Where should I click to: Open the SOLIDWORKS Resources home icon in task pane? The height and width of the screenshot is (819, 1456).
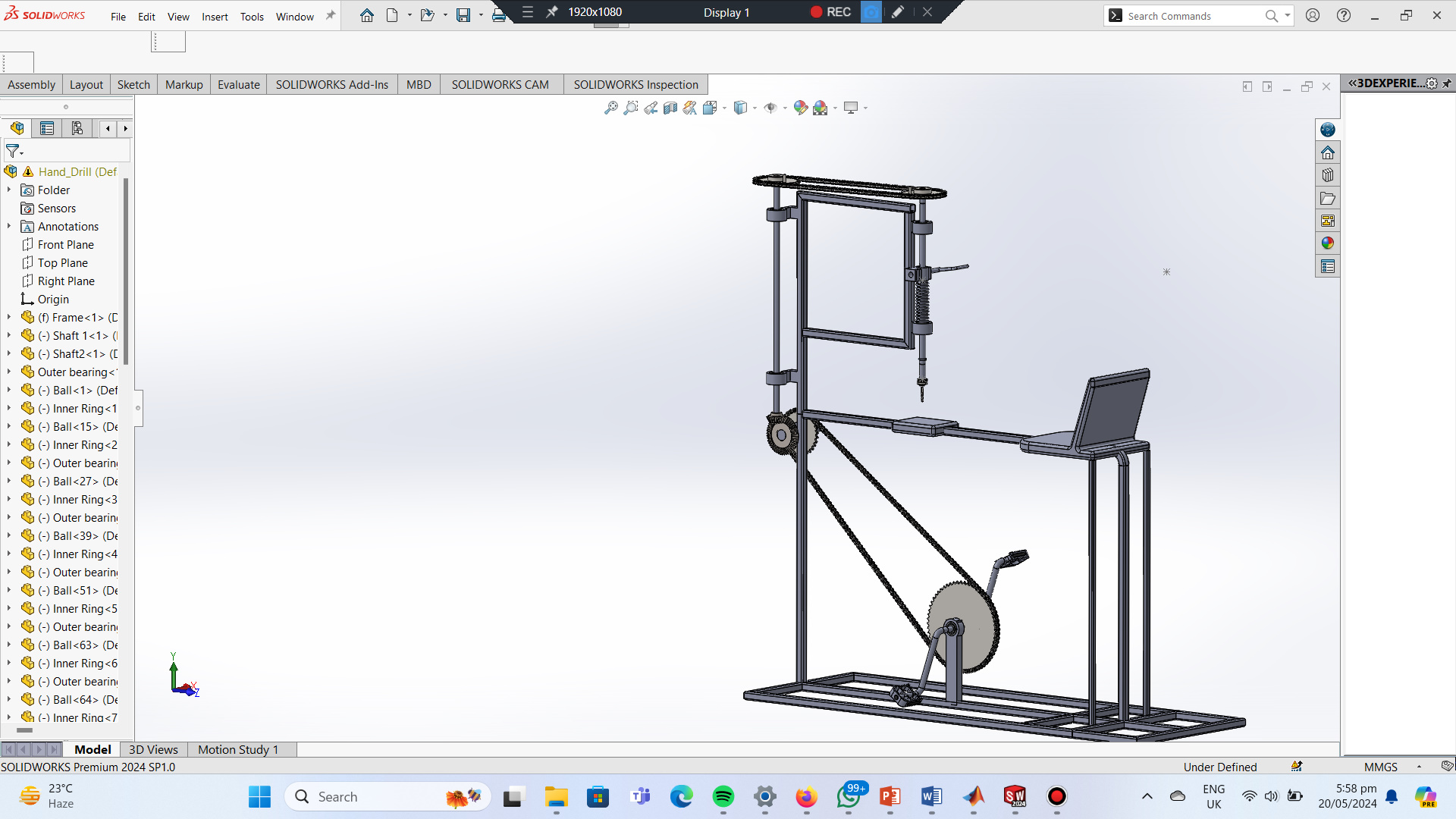(1327, 152)
